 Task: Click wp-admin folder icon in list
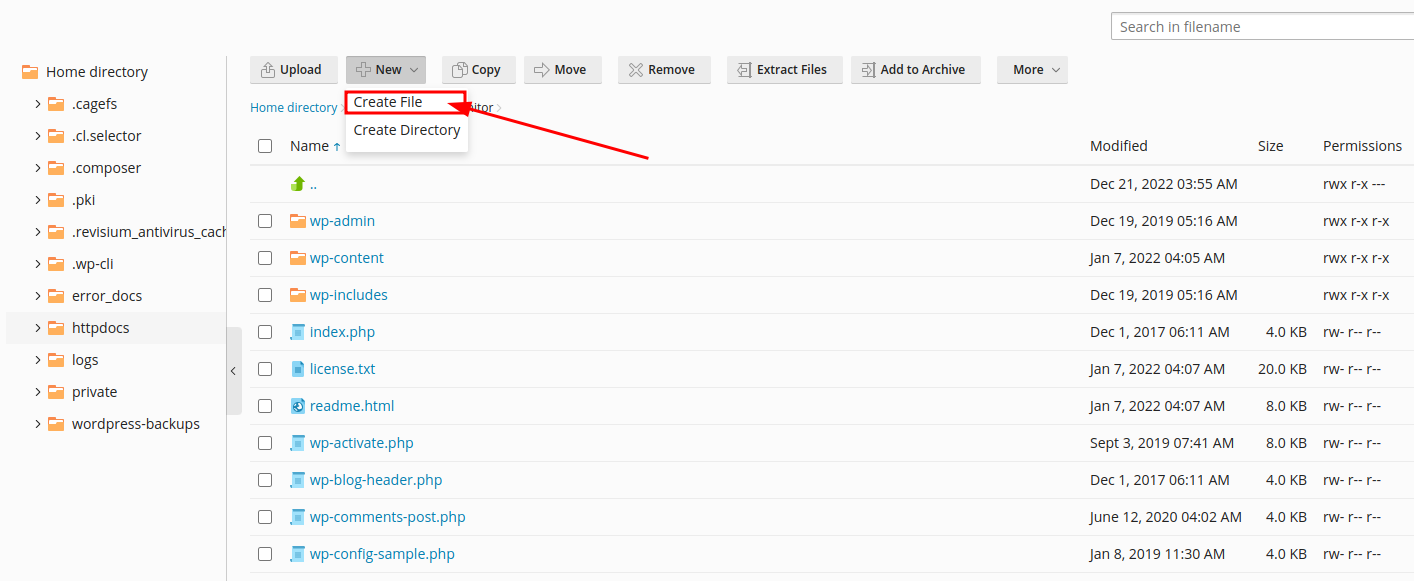pyautogui.click(x=297, y=221)
